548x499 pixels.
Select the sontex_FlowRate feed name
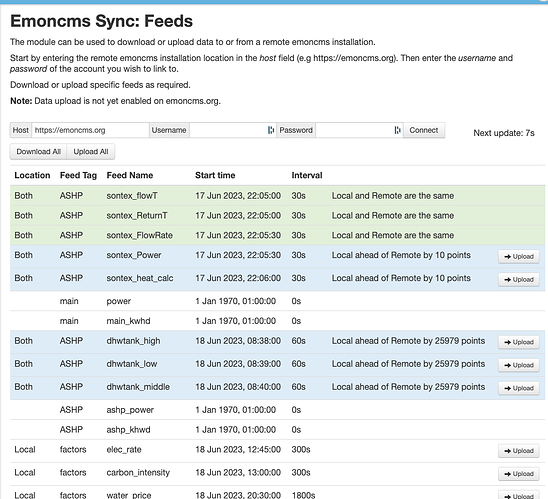pyautogui.click(x=139, y=236)
